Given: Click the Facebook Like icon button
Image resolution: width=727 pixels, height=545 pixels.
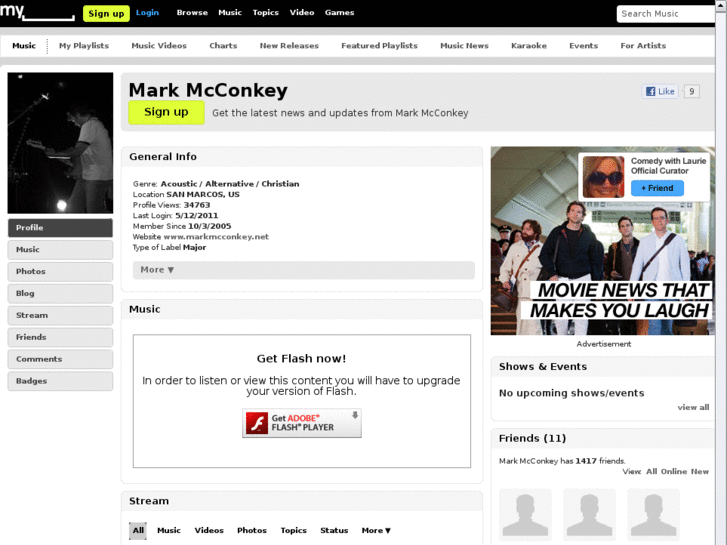Looking at the screenshot, I should 660,91.
